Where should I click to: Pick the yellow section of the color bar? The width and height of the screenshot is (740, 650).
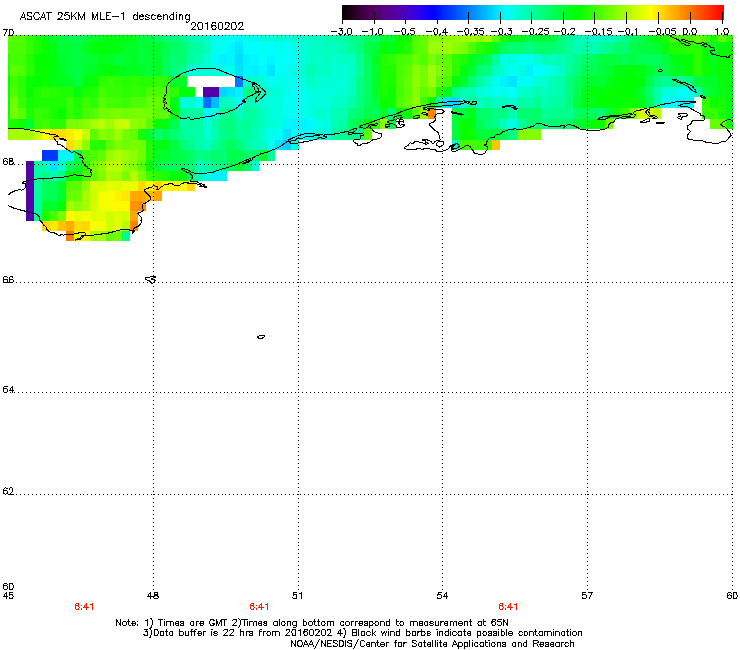point(653,12)
